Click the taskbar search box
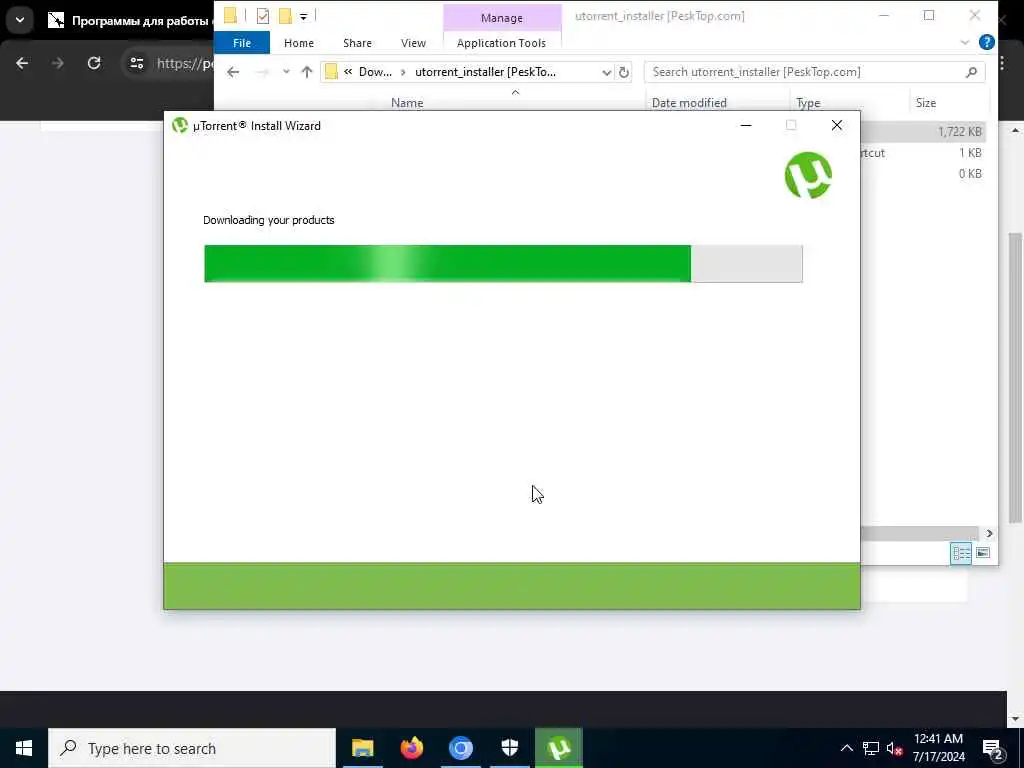The height and width of the screenshot is (768, 1024). pyautogui.click(x=192, y=748)
